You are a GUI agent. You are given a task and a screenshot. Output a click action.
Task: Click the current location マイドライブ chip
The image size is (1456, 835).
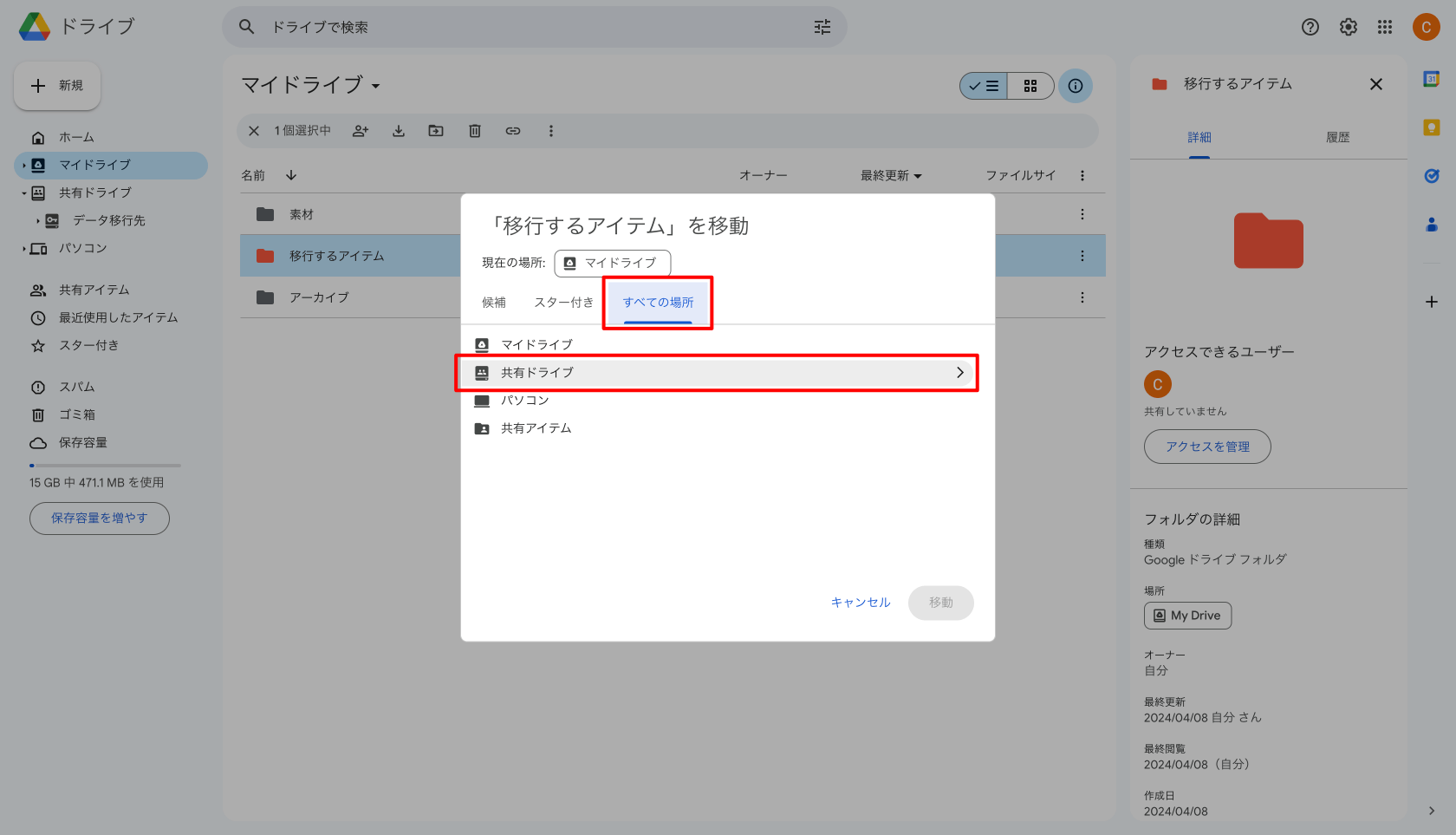pyautogui.click(x=612, y=263)
